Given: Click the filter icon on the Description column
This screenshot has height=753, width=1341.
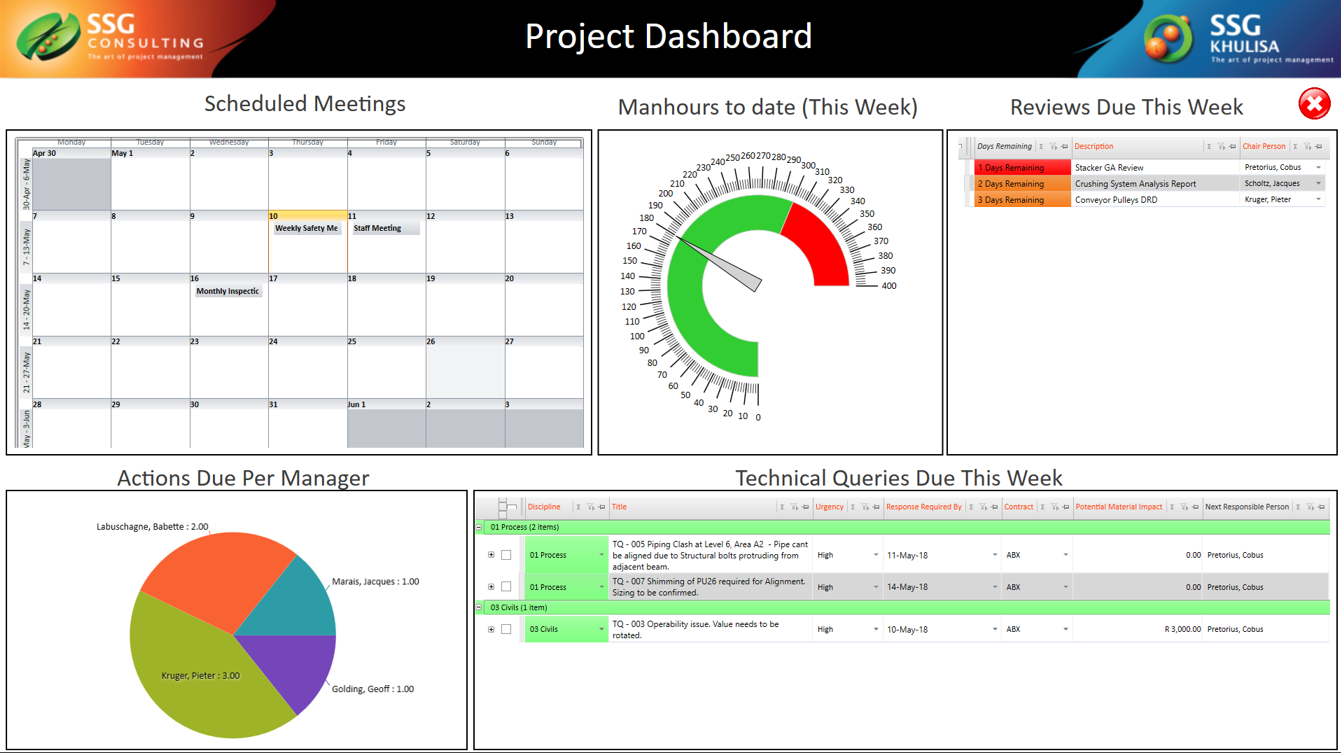Looking at the screenshot, I should point(1221,147).
